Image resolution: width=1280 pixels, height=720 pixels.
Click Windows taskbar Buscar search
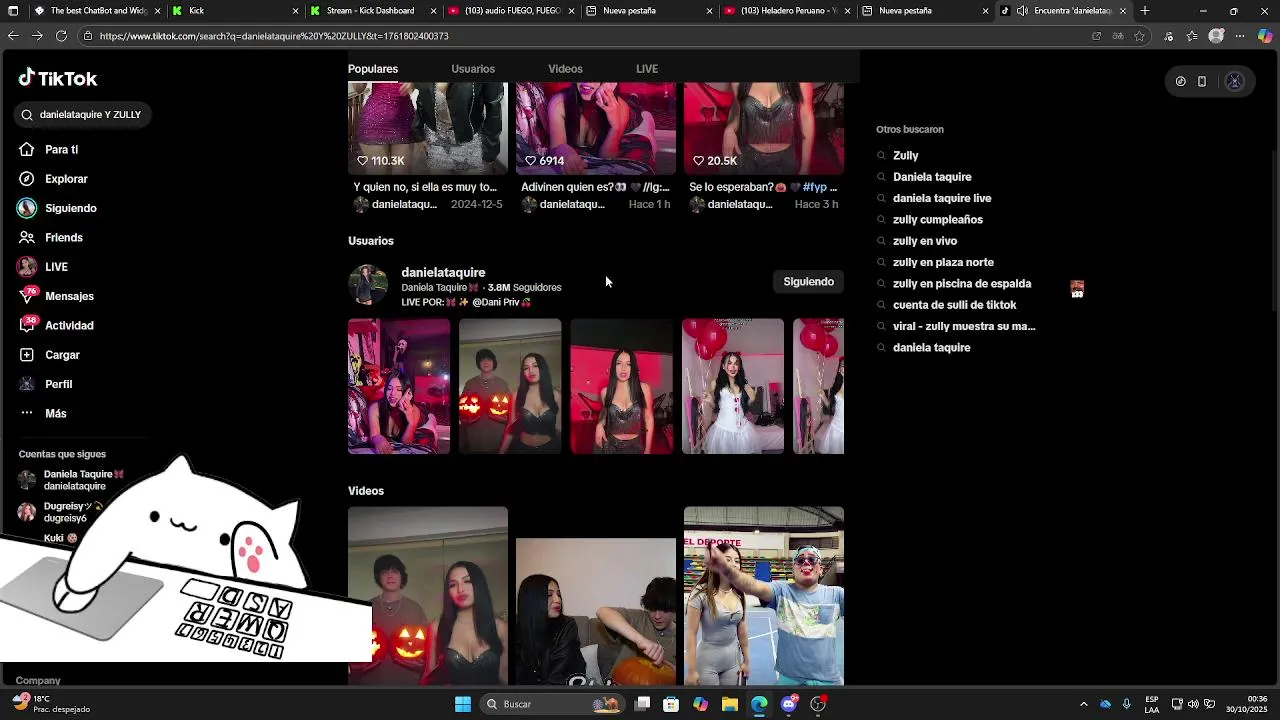coord(553,704)
